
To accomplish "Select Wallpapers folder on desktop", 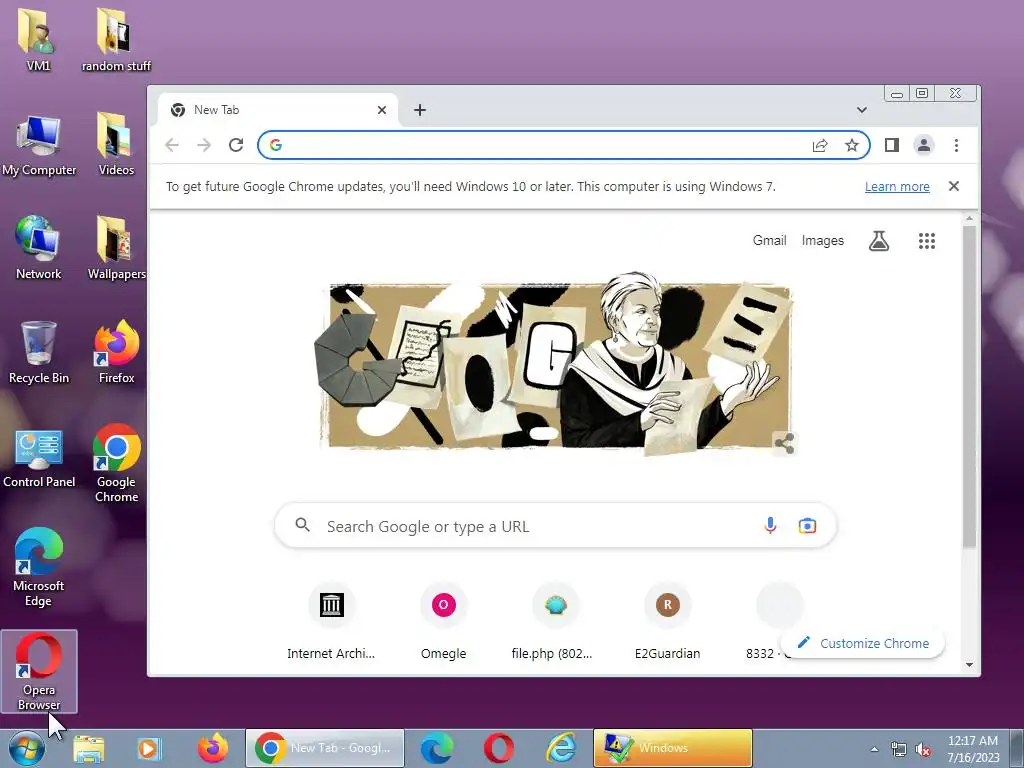I will [x=116, y=248].
